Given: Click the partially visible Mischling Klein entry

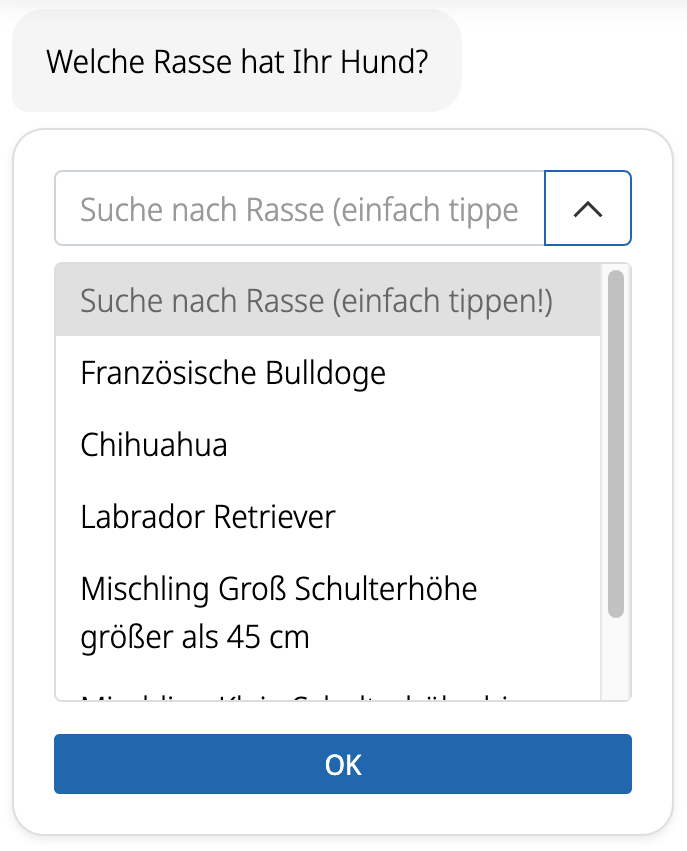Looking at the screenshot, I should pyautogui.click(x=300, y=690).
